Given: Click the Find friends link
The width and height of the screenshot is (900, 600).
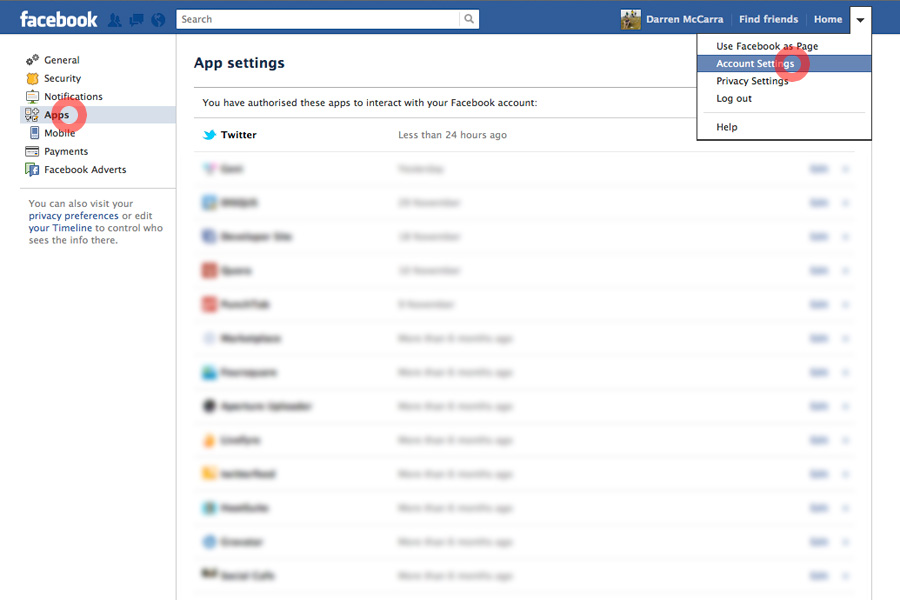Looking at the screenshot, I should (x=768, y=19).
